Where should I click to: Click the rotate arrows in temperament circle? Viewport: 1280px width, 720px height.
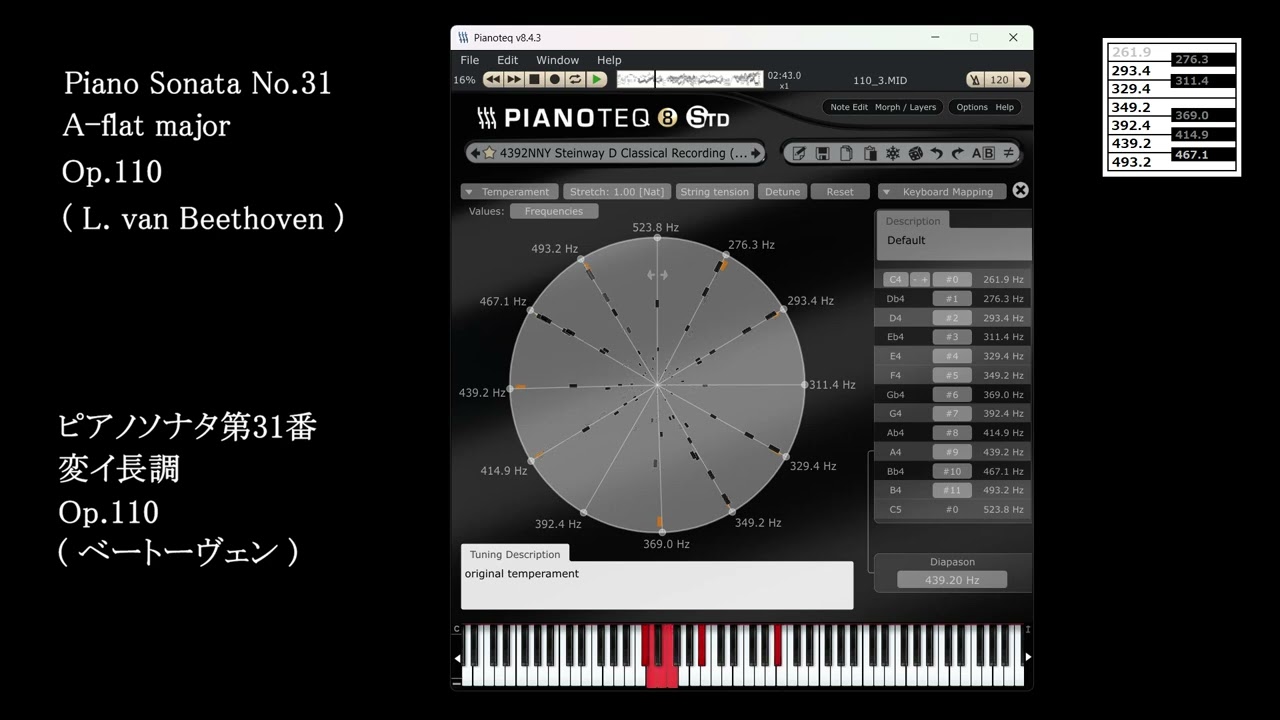[x=657, y=275]
